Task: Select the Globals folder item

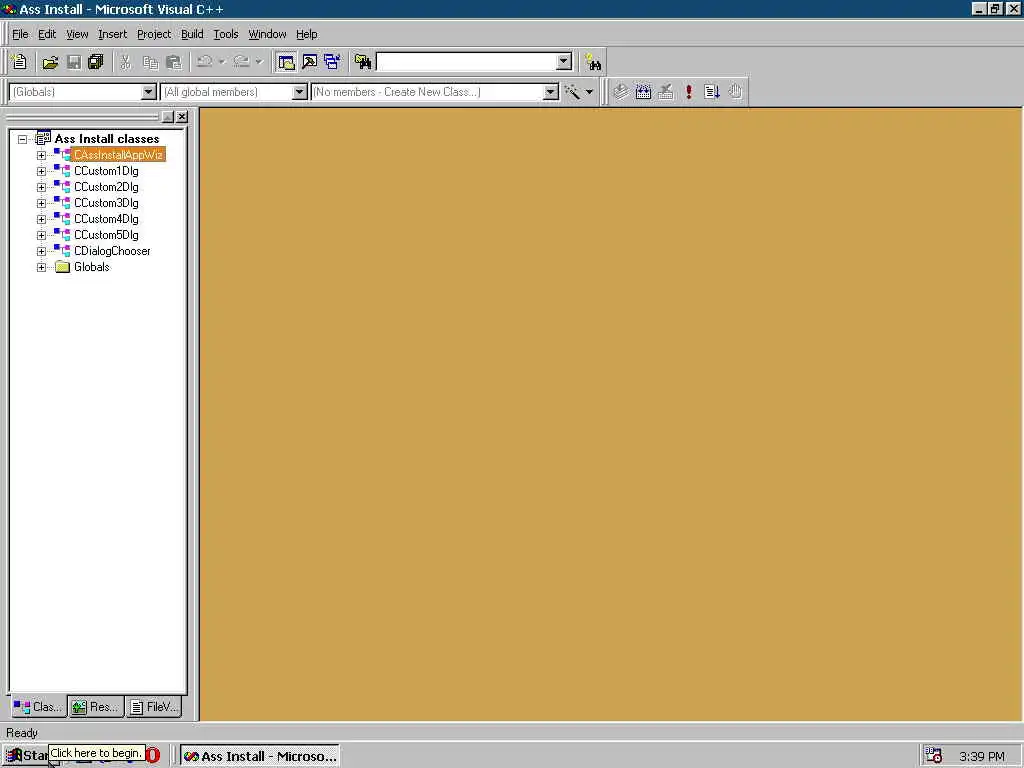Action: point(91,267)
